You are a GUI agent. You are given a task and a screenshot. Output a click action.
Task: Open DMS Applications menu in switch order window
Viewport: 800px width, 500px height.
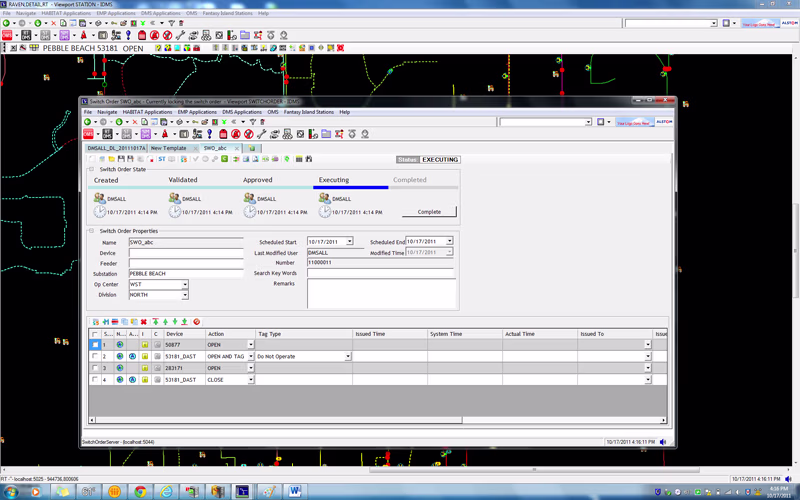(x=242, y=112)
